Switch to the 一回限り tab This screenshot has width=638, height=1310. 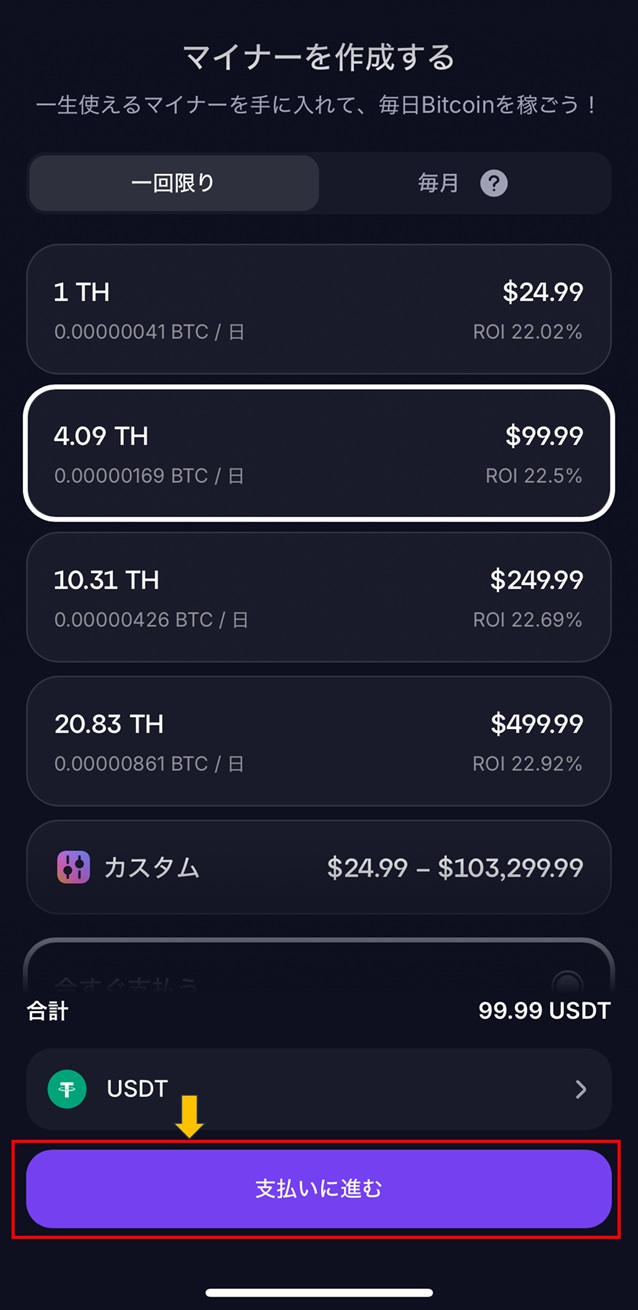pos(174,183)
